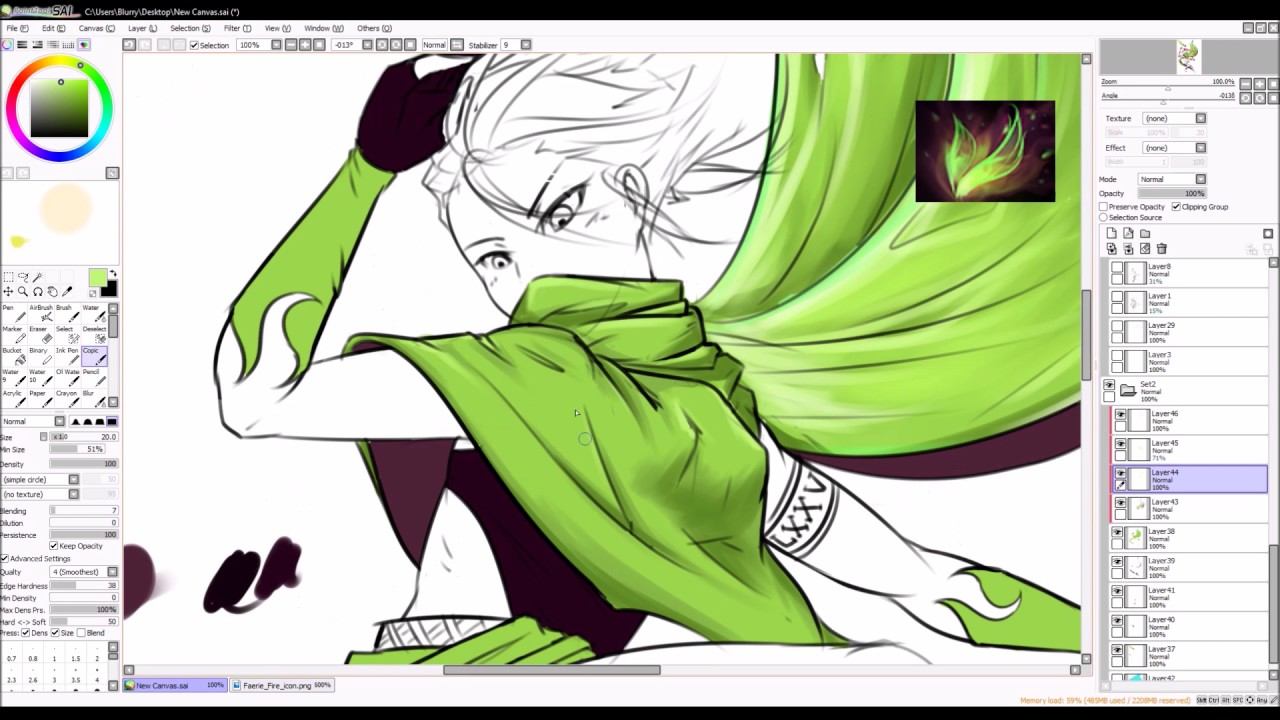
Task: Select Layer8 in the layer list
Action: pyautogui.click(x=1190, y=273)
